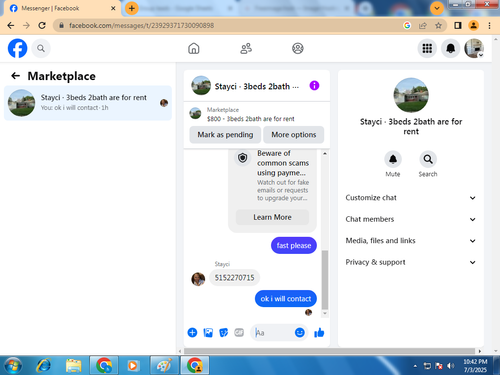Image resolution: width=500 pixels, height=375 pixels.
Task: Open Windows Start button
Action: tap(13, 366)
